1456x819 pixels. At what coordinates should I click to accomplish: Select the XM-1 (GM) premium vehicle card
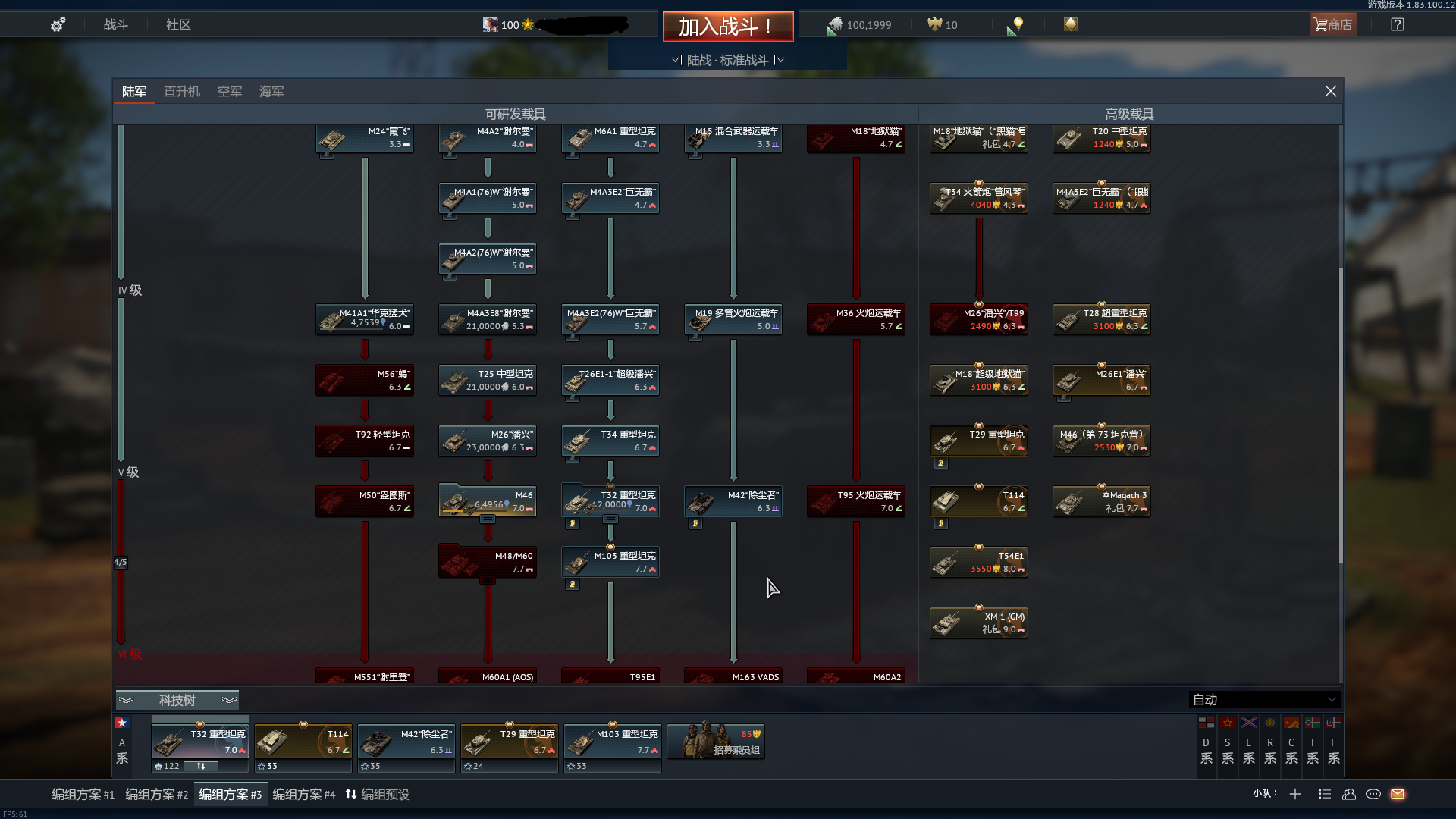click(979, 623)
